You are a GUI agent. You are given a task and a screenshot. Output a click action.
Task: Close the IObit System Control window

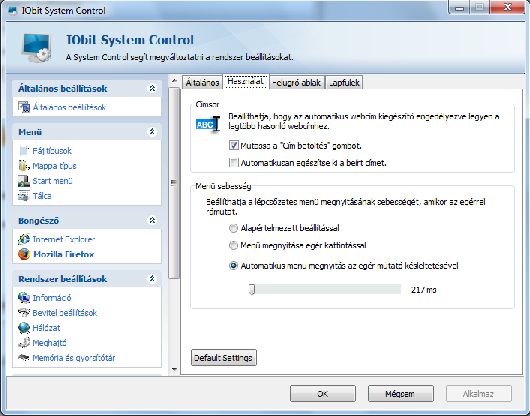point(507,7)
